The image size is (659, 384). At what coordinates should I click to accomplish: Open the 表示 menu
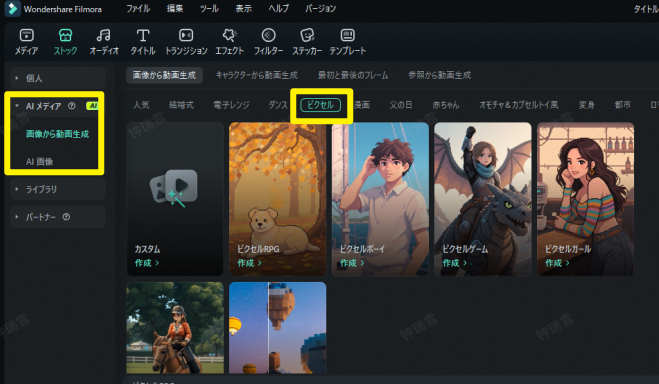click(x=243, y=8)
